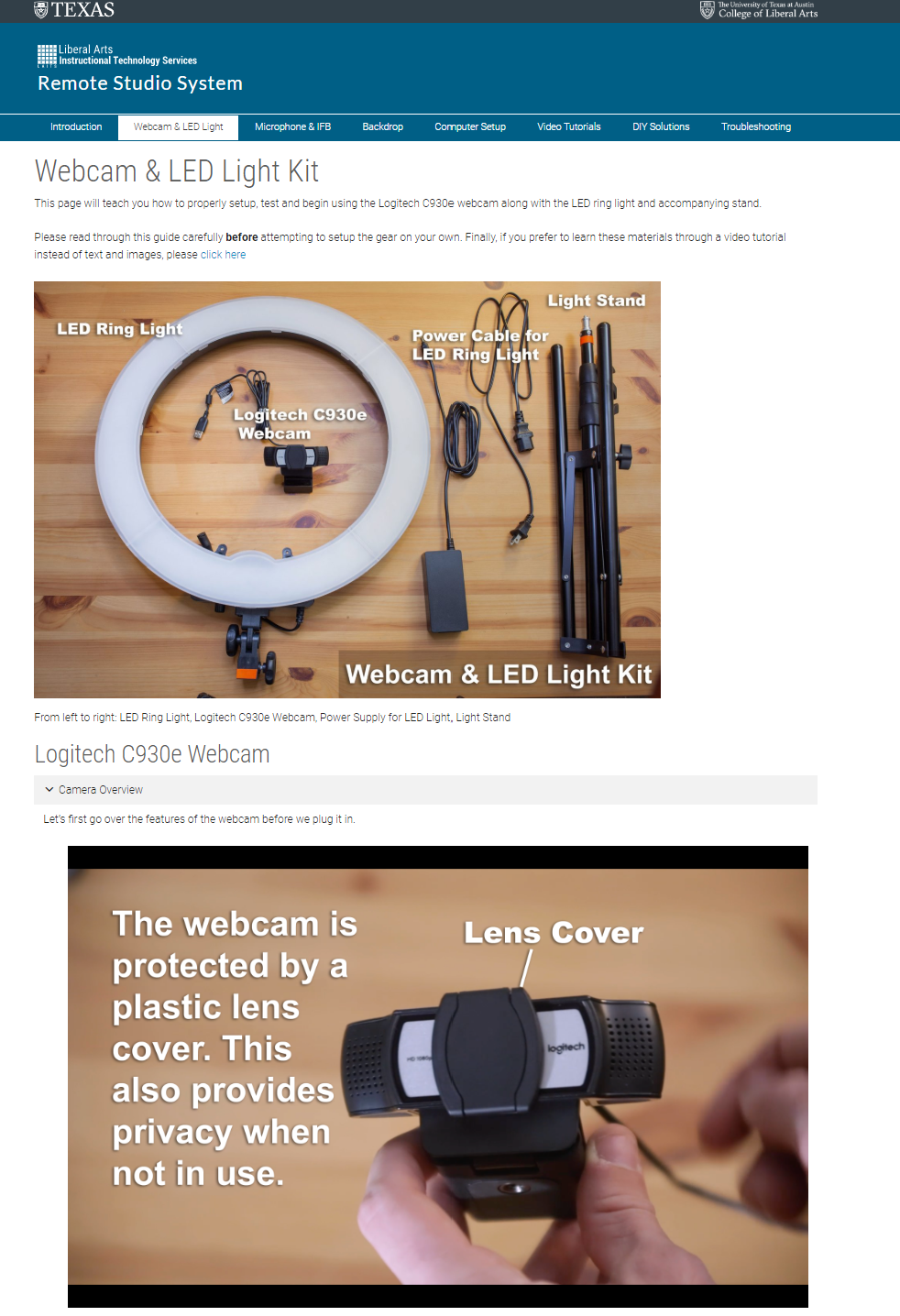Viewport: 900px width, 1316px height.
Task: Click the Instructional Technology Services text
Action: coord(128,60)
